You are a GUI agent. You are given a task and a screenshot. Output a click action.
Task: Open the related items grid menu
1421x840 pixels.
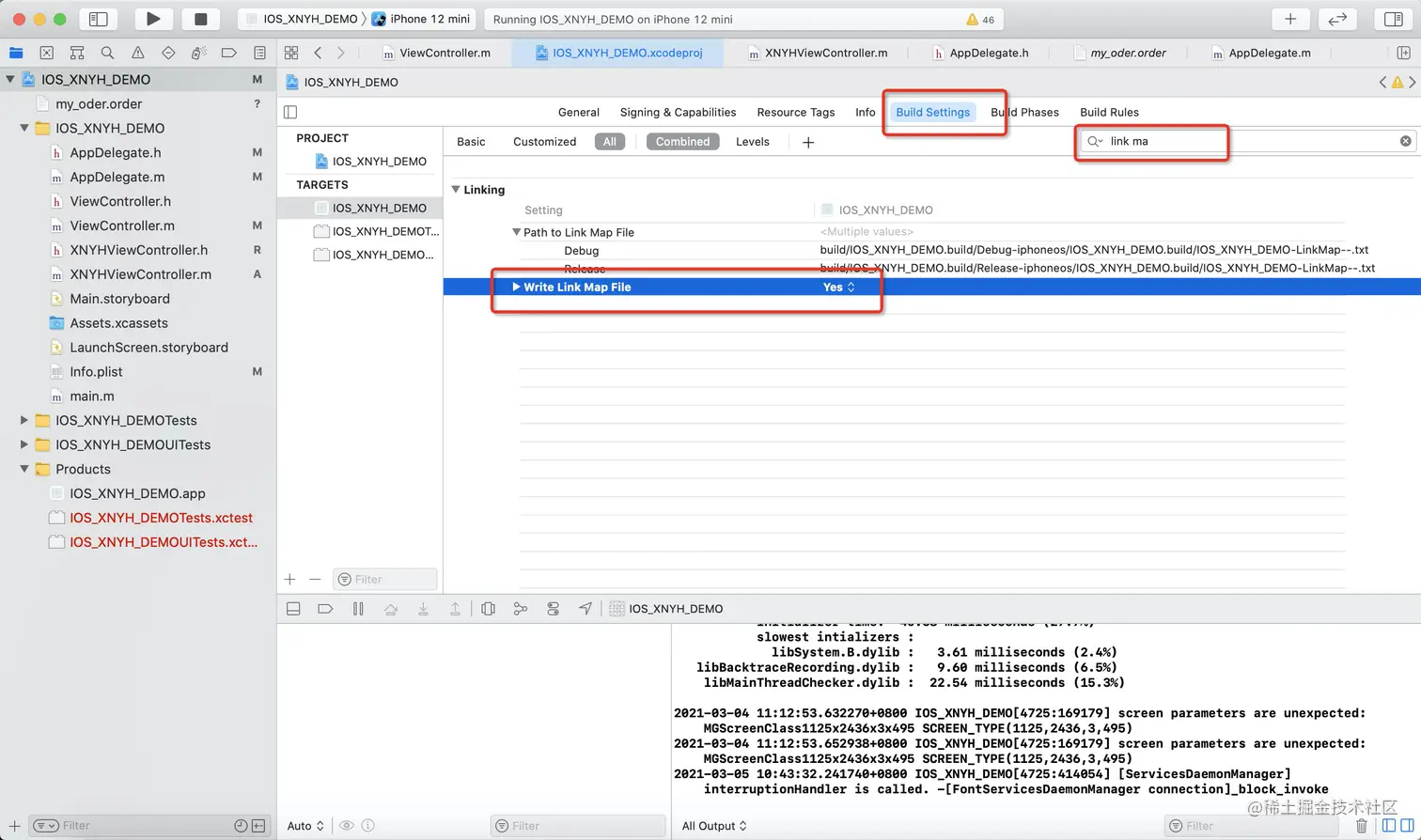click(x=291, y=53)
